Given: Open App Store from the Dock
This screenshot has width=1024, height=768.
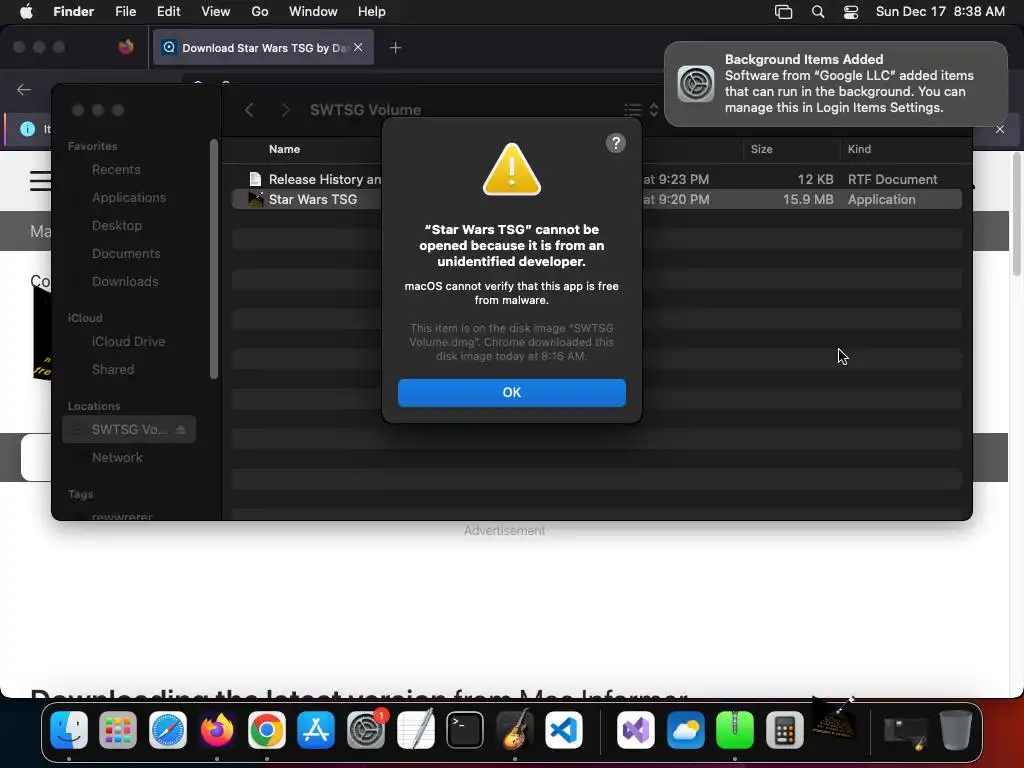Looking at the screenshot, I should click(316, 729).
